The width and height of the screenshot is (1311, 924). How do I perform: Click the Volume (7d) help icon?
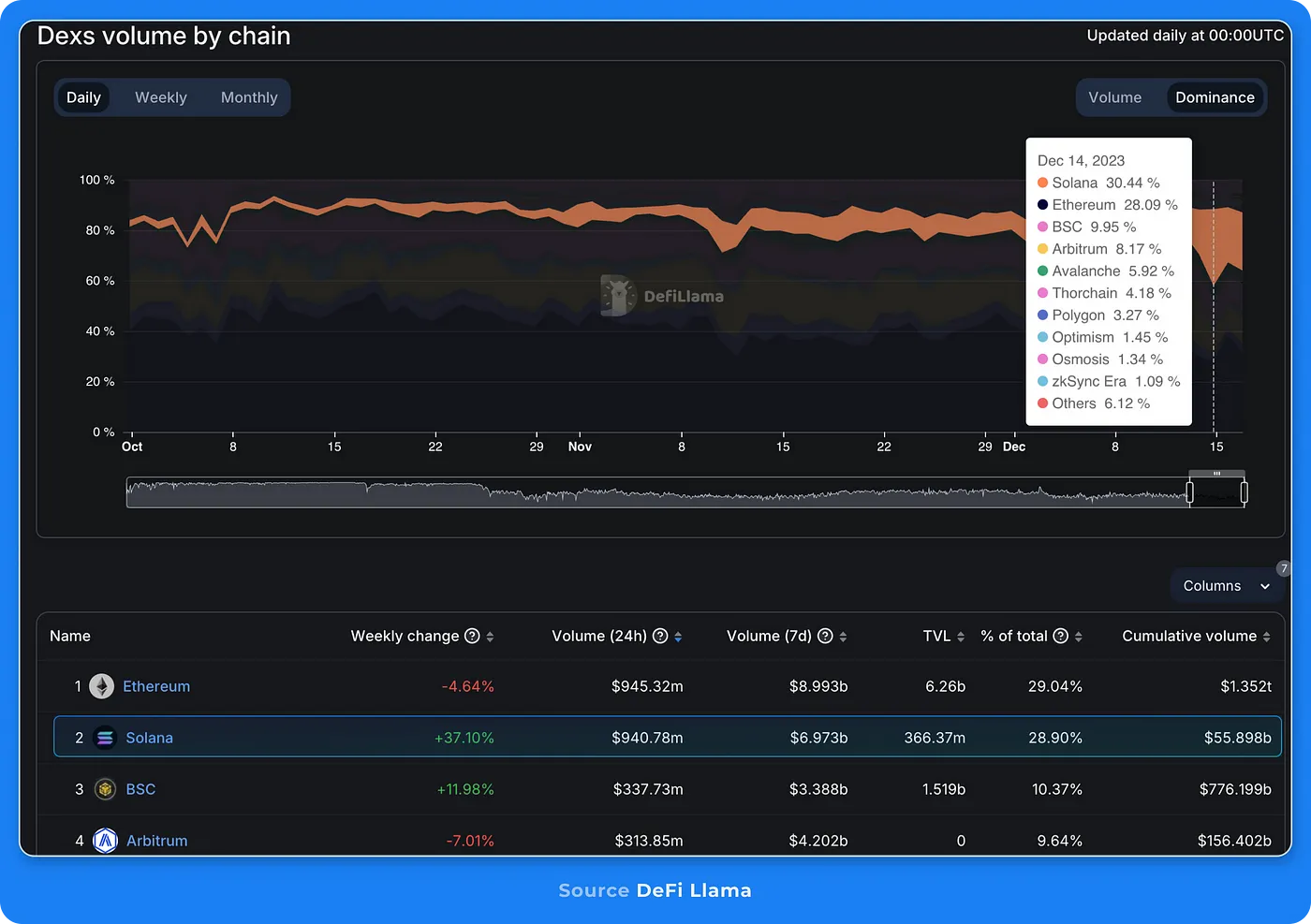825,636
